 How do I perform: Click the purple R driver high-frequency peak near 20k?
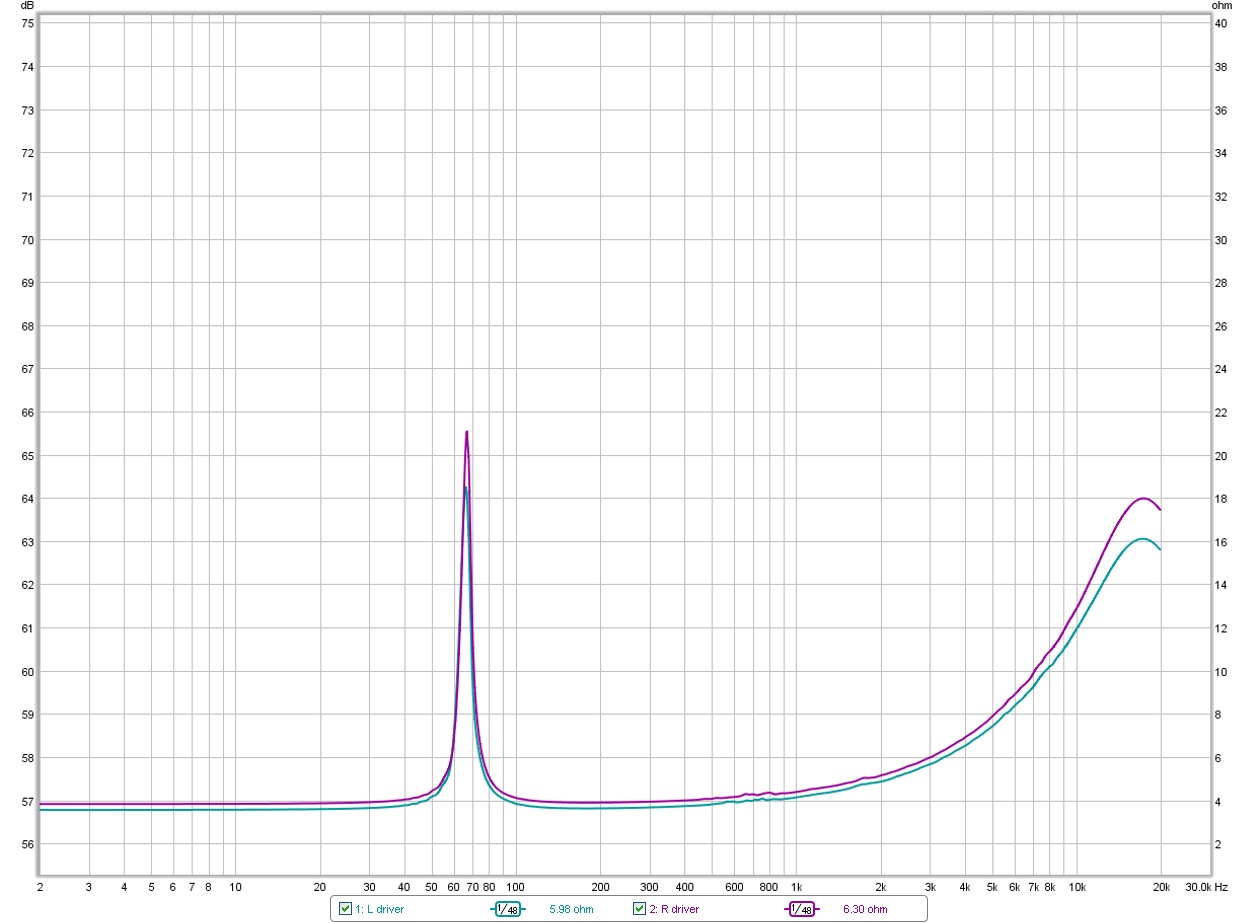pyautogui.click(x=1142, y=498)
